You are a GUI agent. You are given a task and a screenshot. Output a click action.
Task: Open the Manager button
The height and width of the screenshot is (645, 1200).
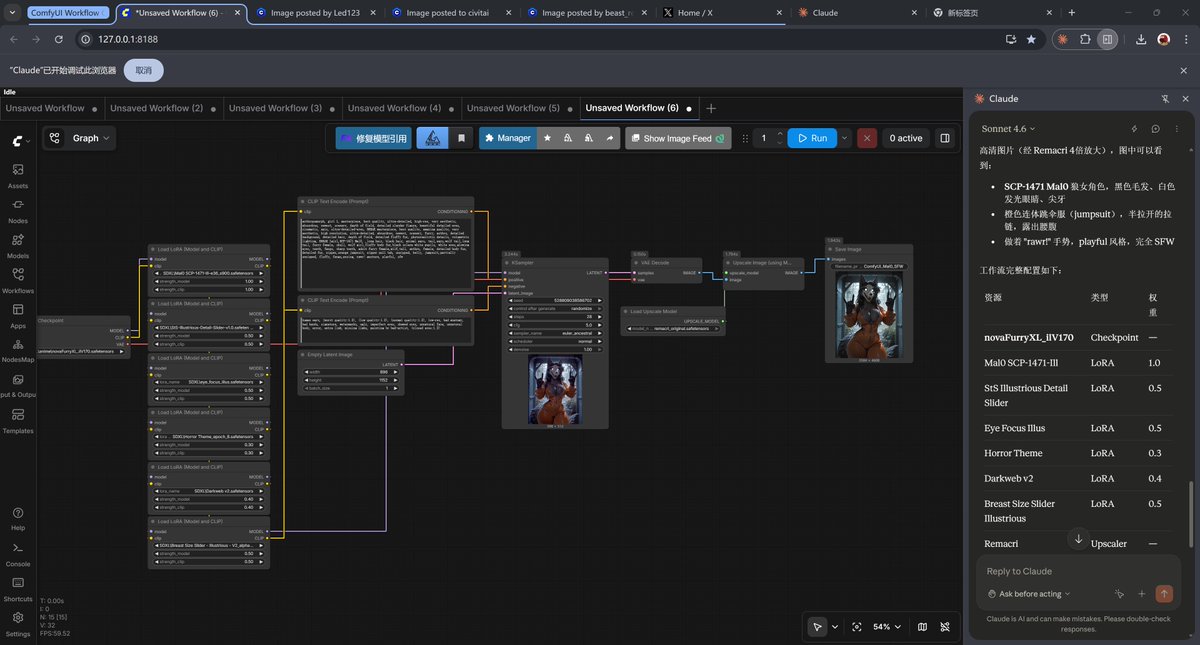click(507, 138)
